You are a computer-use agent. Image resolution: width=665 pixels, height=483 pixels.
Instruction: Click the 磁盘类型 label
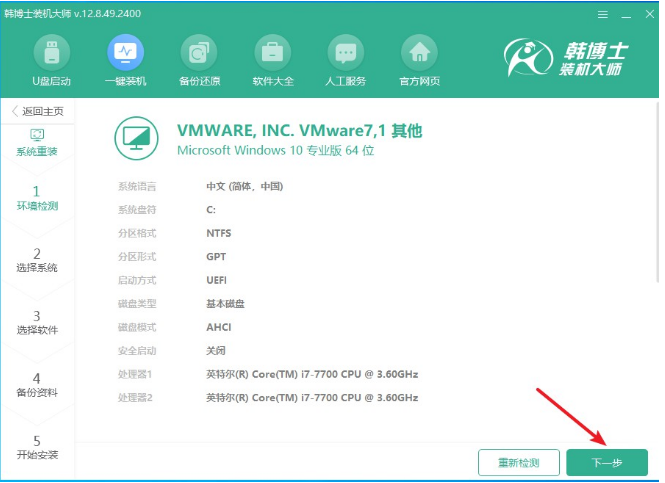(x=137, y=304)
